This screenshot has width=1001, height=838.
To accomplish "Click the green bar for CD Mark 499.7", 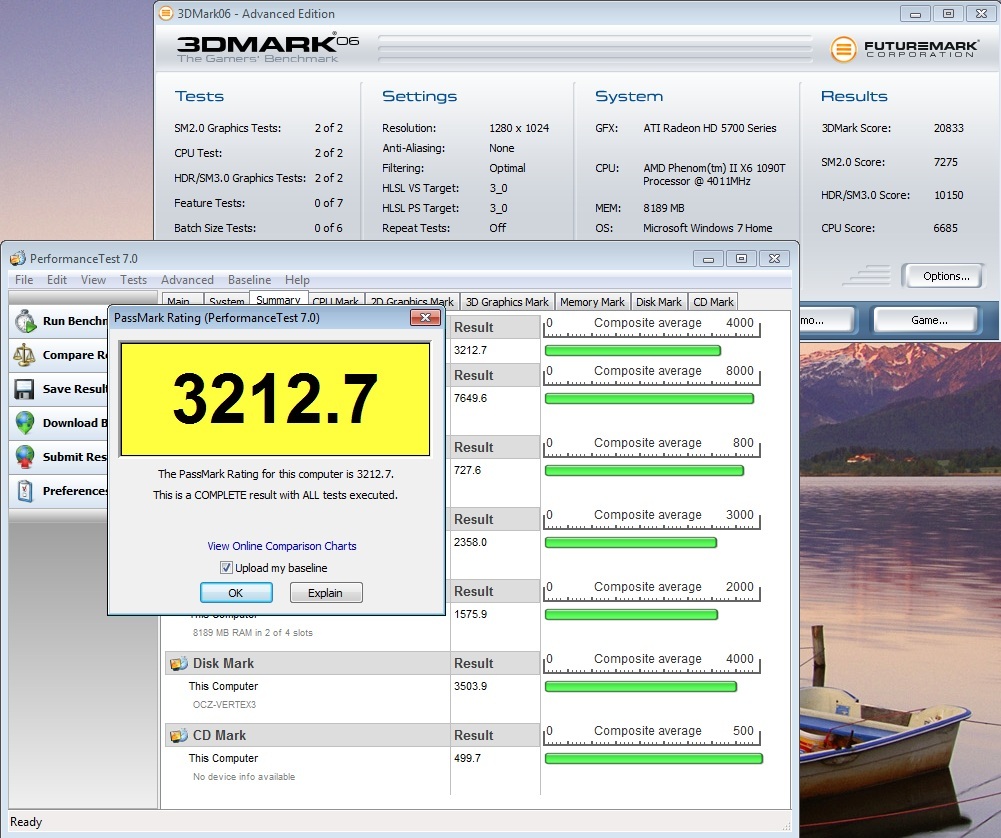I will pyautogui.click(x=654, y=759).
